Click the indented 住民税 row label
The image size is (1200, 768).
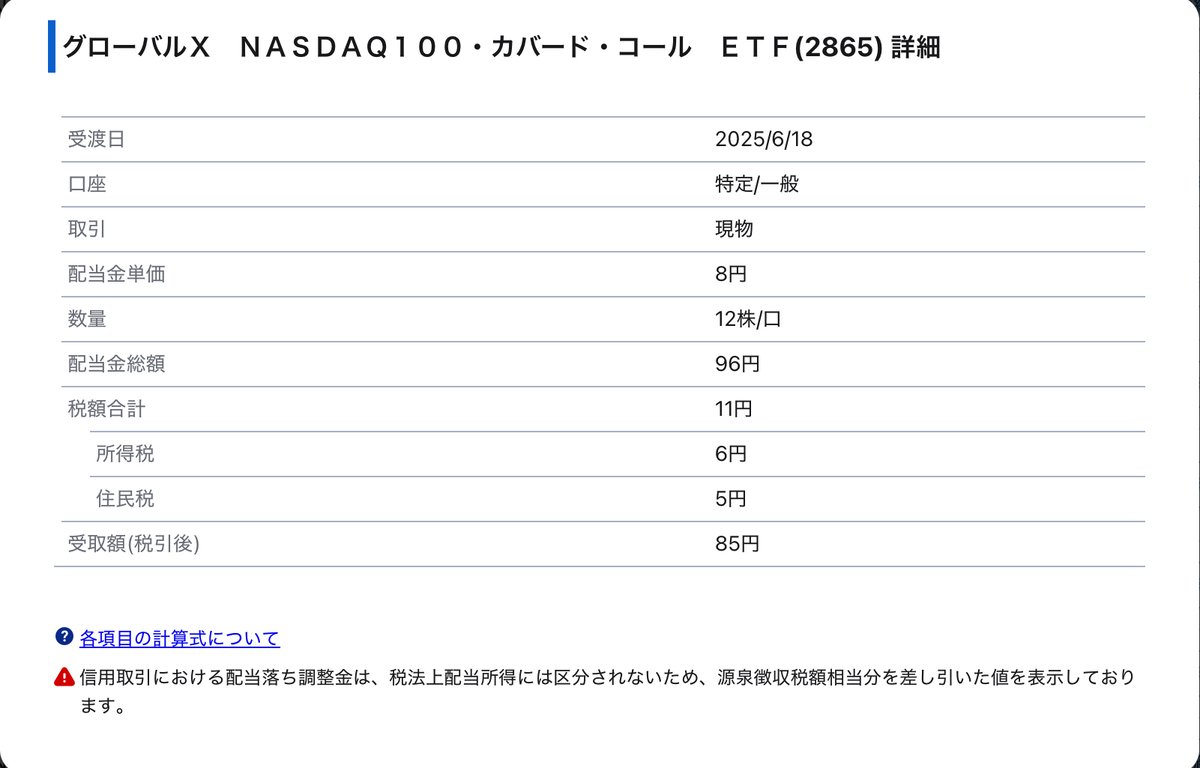coord(125,499)
